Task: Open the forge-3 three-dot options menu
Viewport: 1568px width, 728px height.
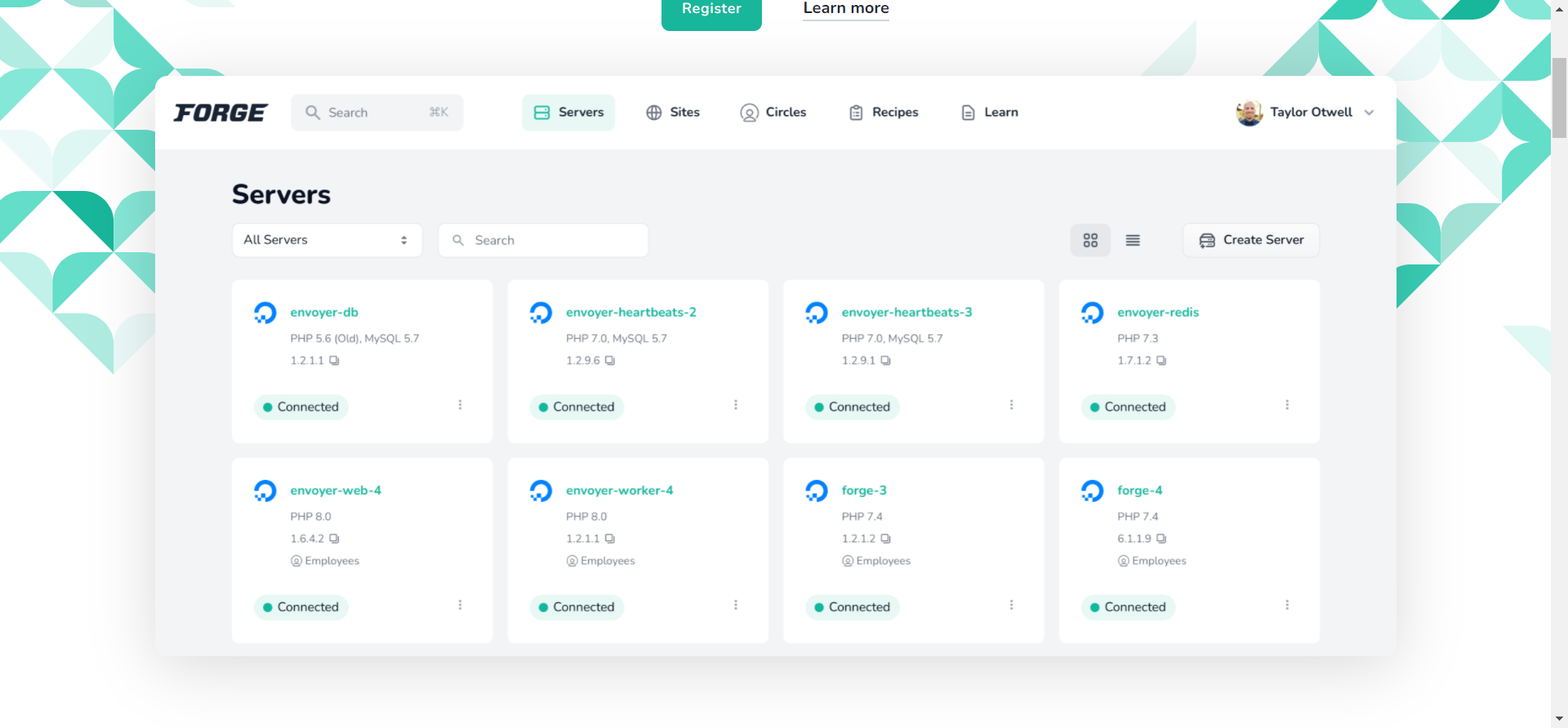Action: (x=1011, y=605)
